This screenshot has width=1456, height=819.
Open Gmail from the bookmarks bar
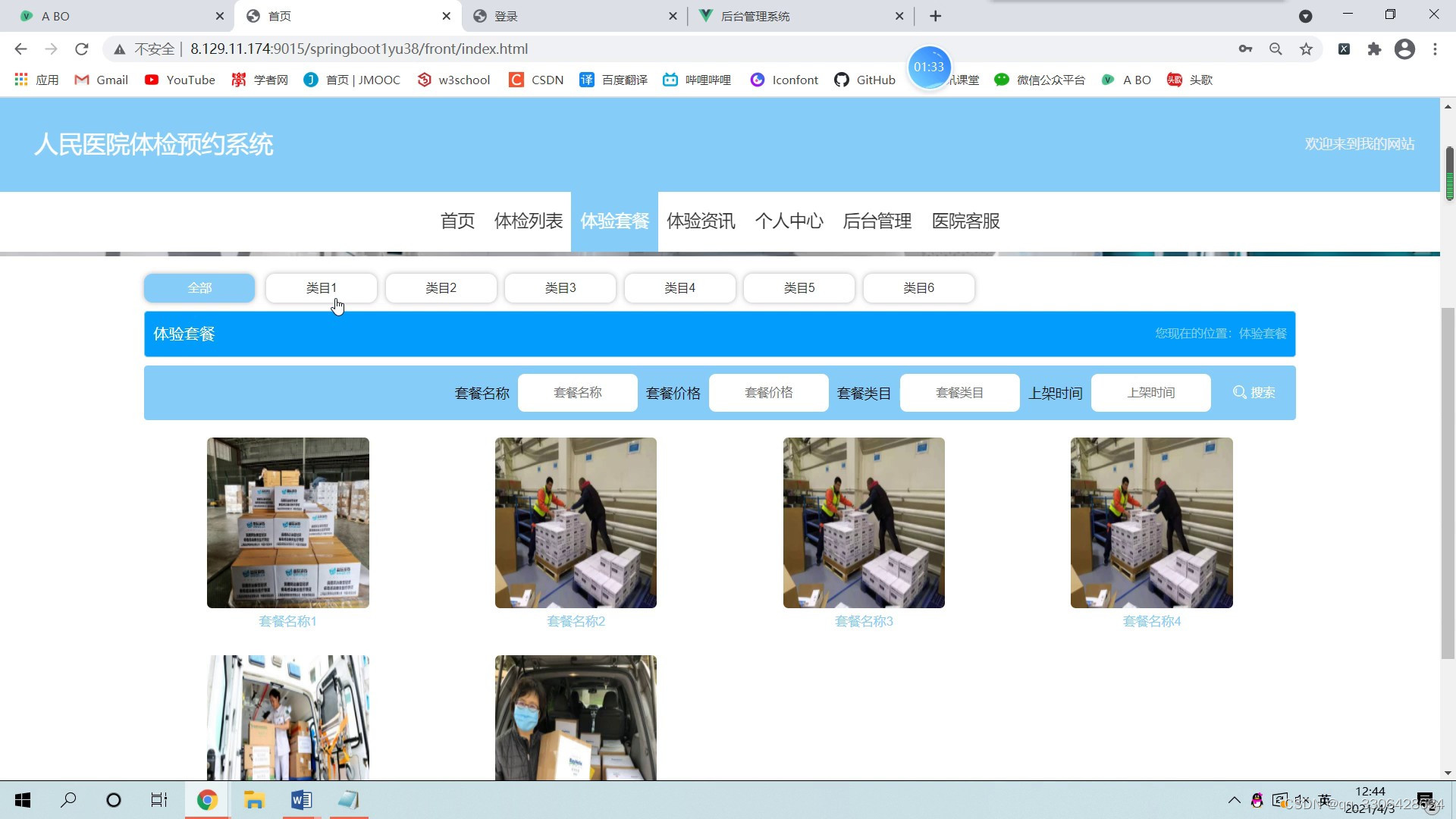(101, 80)
